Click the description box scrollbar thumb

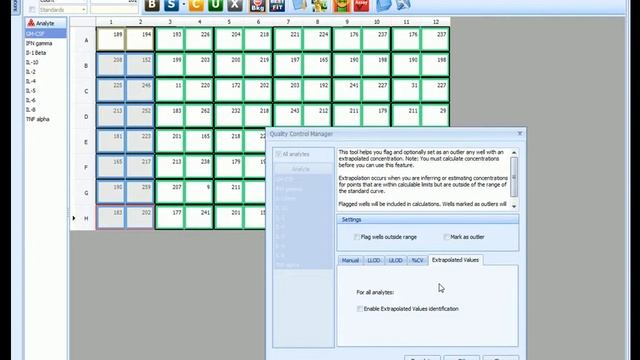[514, 177]
